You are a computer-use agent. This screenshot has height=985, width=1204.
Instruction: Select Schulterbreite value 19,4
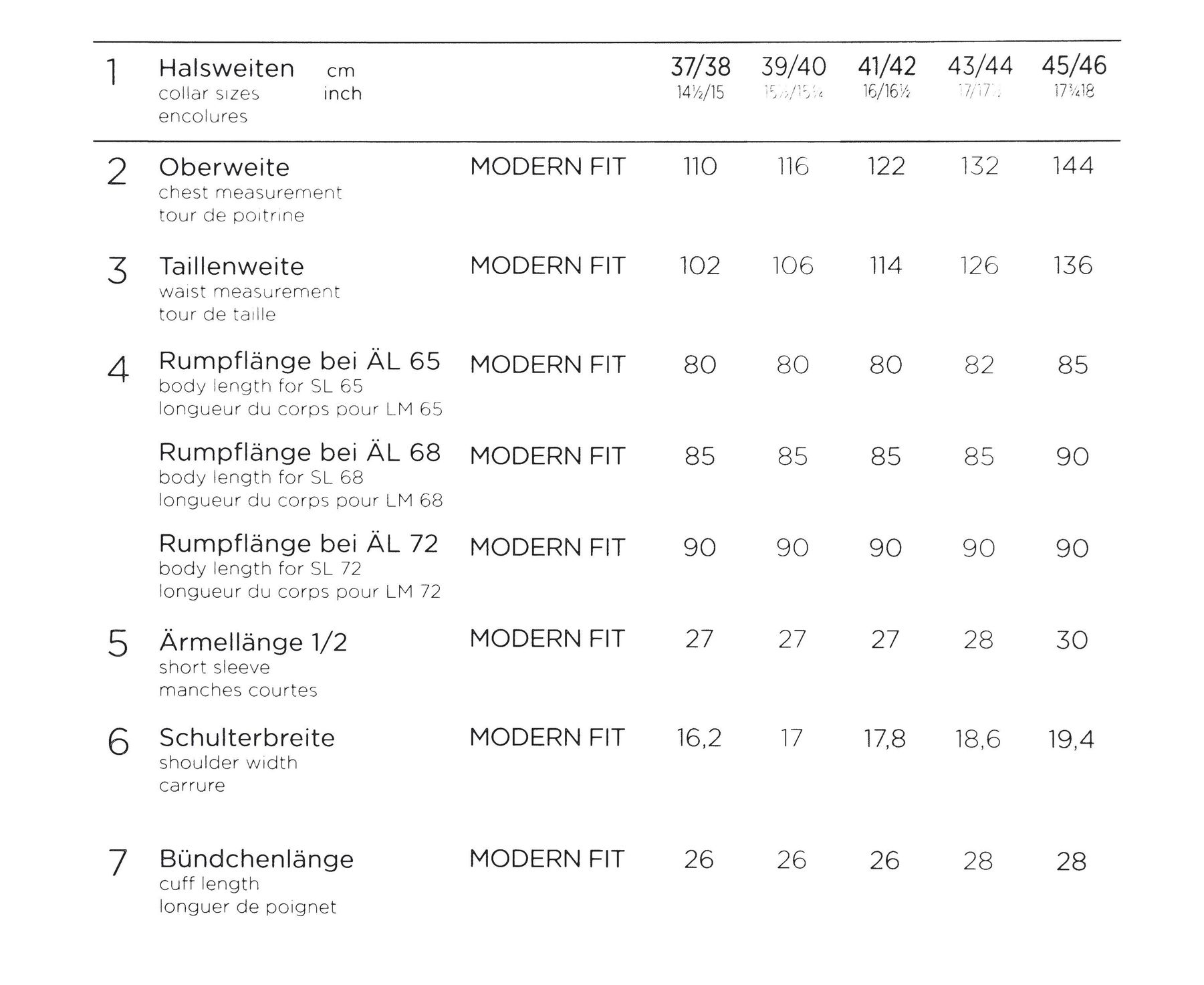(x=1072, y=739)
